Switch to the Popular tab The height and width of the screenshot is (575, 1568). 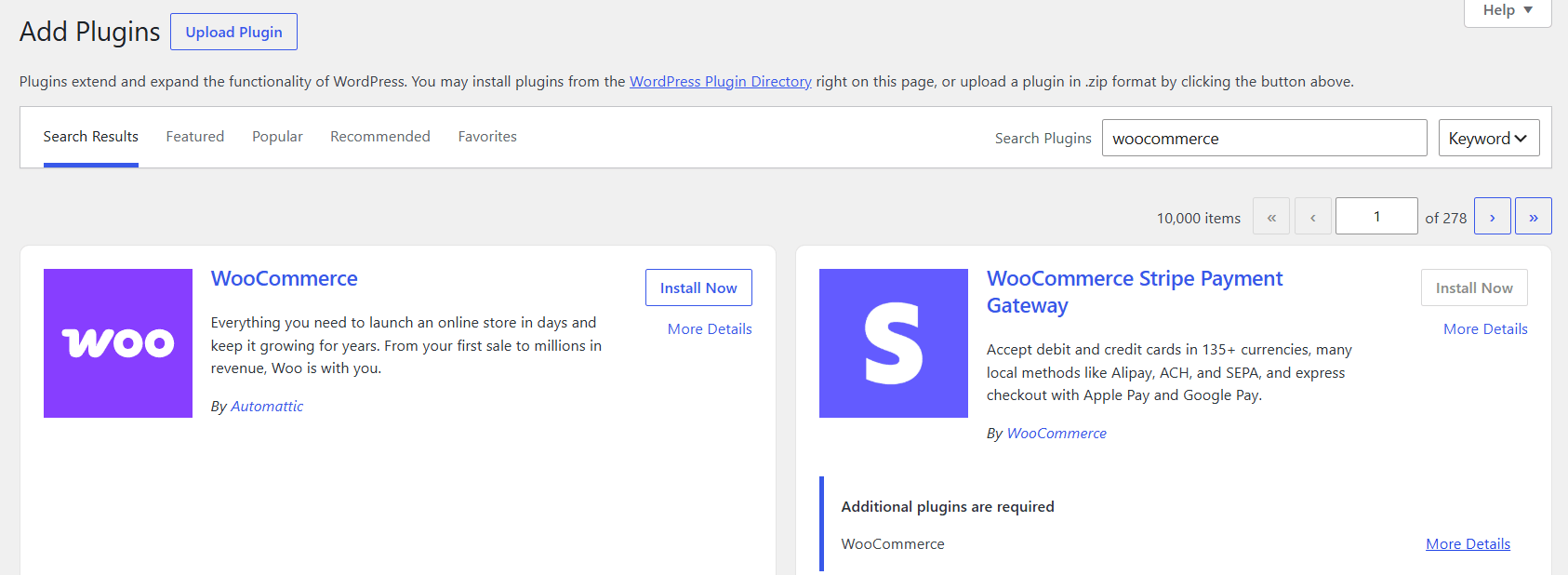tap(277, 137)
